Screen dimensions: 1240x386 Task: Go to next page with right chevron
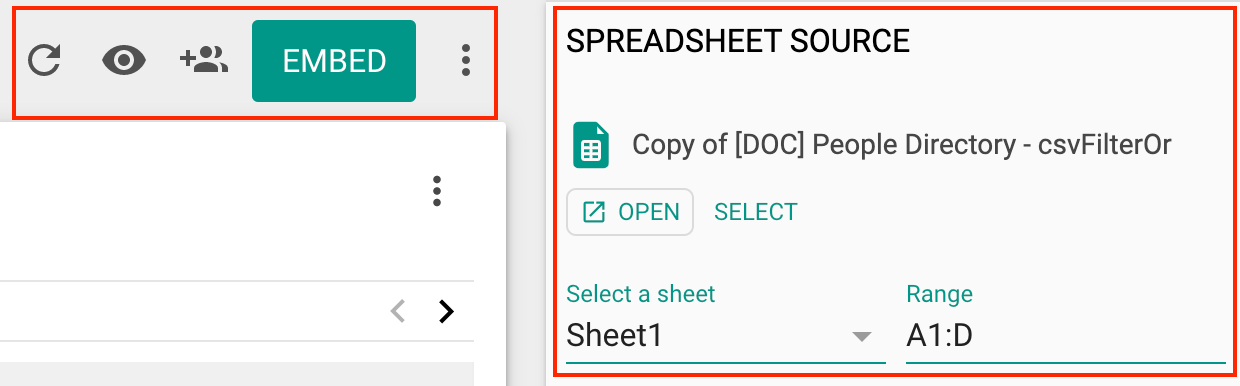pyautogui.click(x=447, y=312)
